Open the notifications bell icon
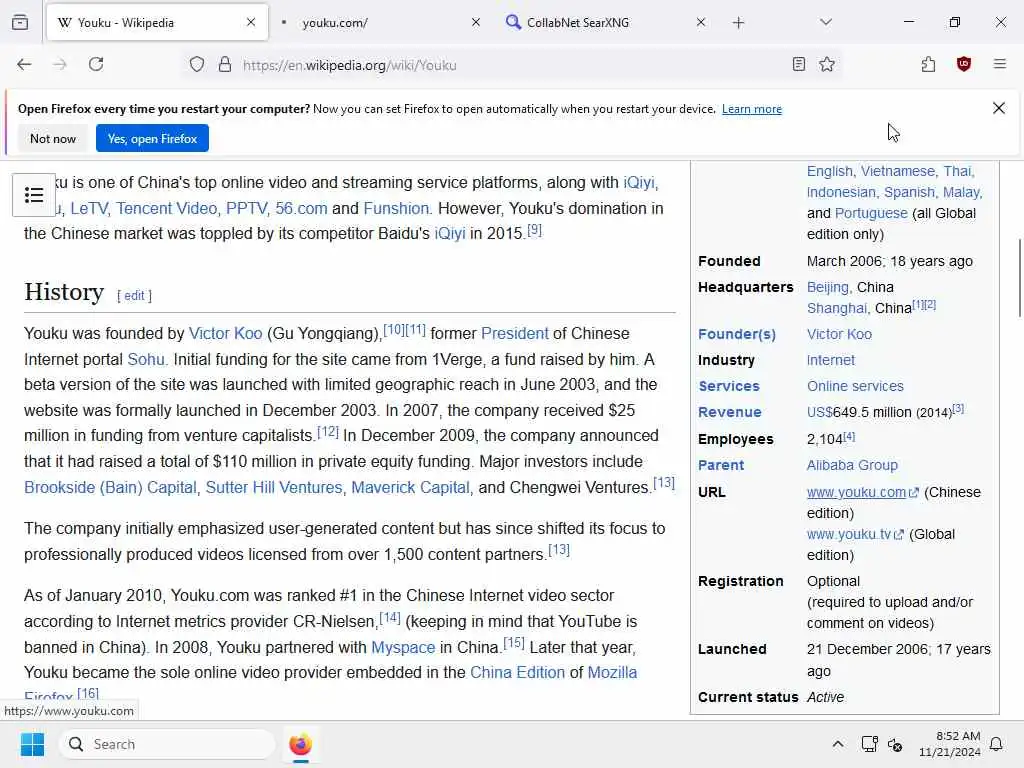 click(997, 744)
